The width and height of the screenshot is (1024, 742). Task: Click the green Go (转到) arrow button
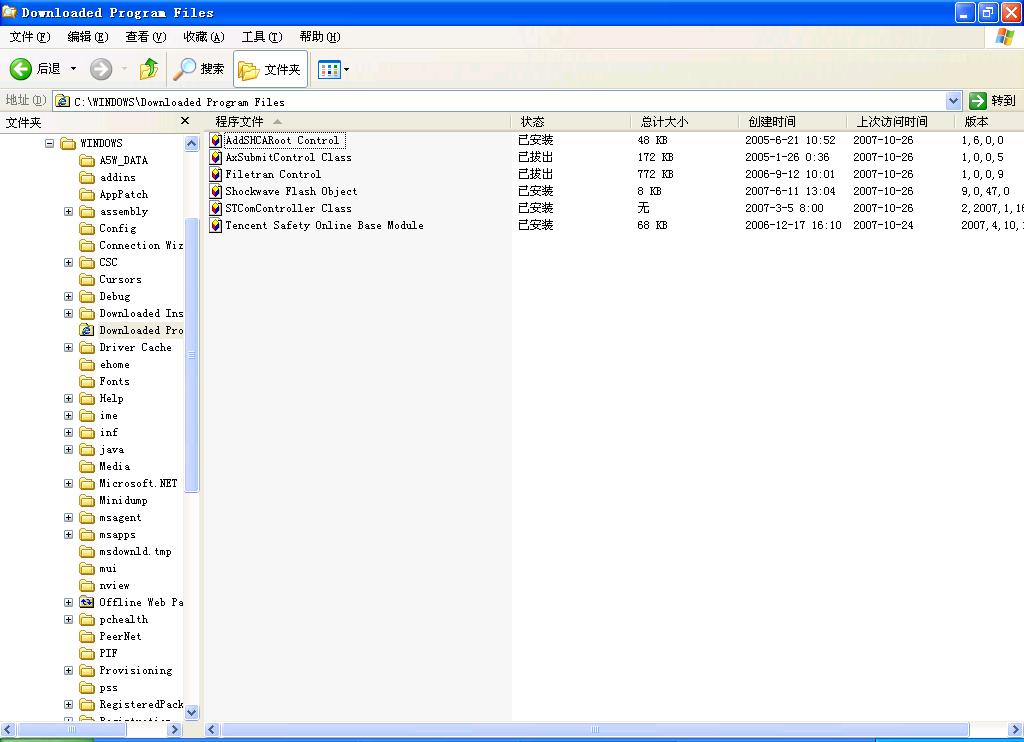click(x=978, y=100)
